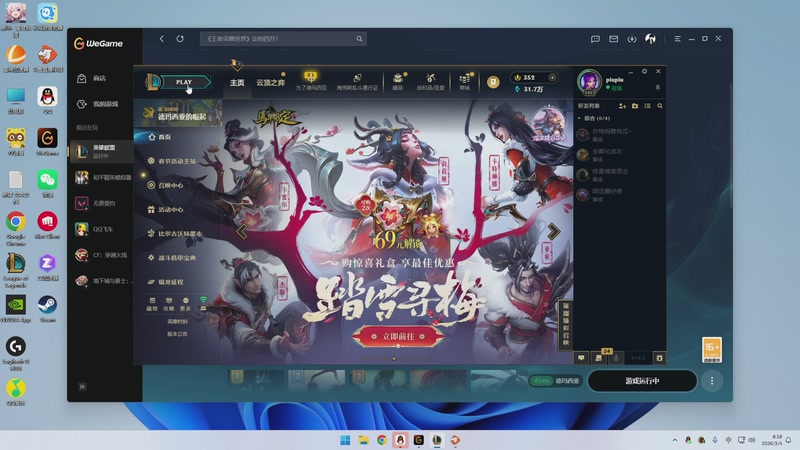800x450 pixels.
Task: Collapse the WeGame sidebar with bottom arrow
Action: [x=82, y=387]
